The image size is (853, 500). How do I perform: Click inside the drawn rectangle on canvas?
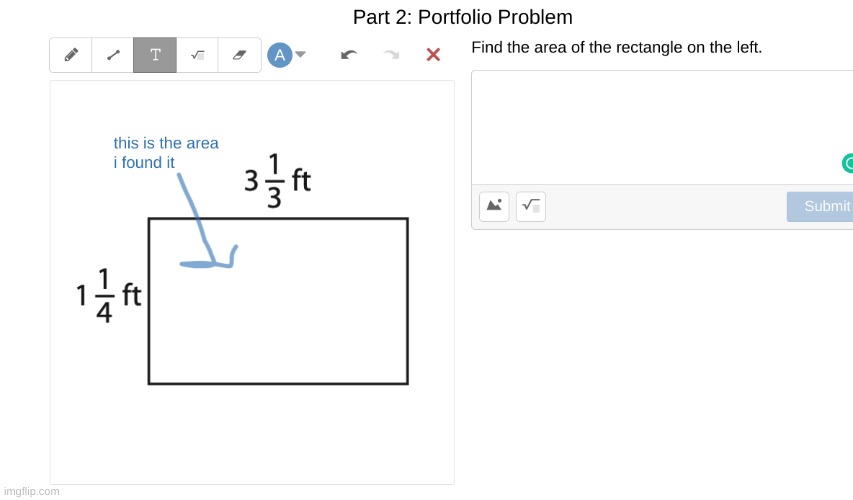300,320
